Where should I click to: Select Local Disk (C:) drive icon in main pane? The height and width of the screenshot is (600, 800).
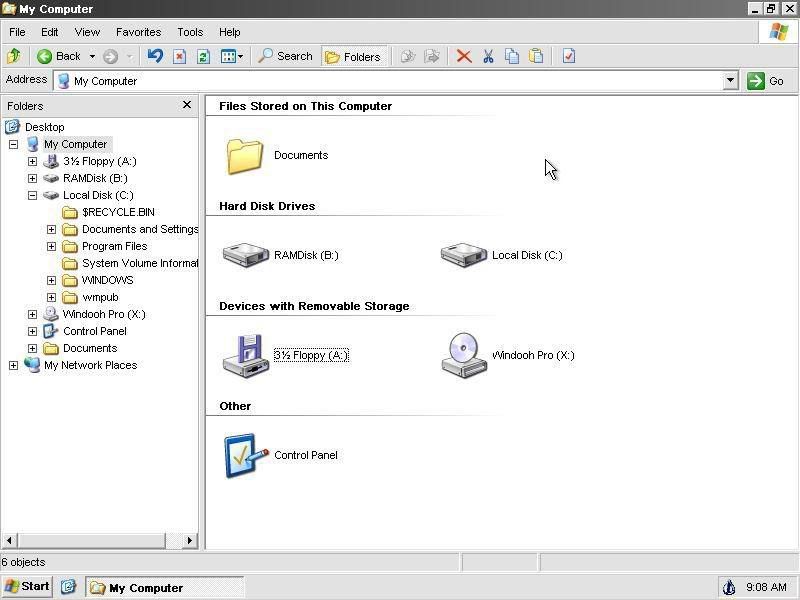(x=463, y=255)
